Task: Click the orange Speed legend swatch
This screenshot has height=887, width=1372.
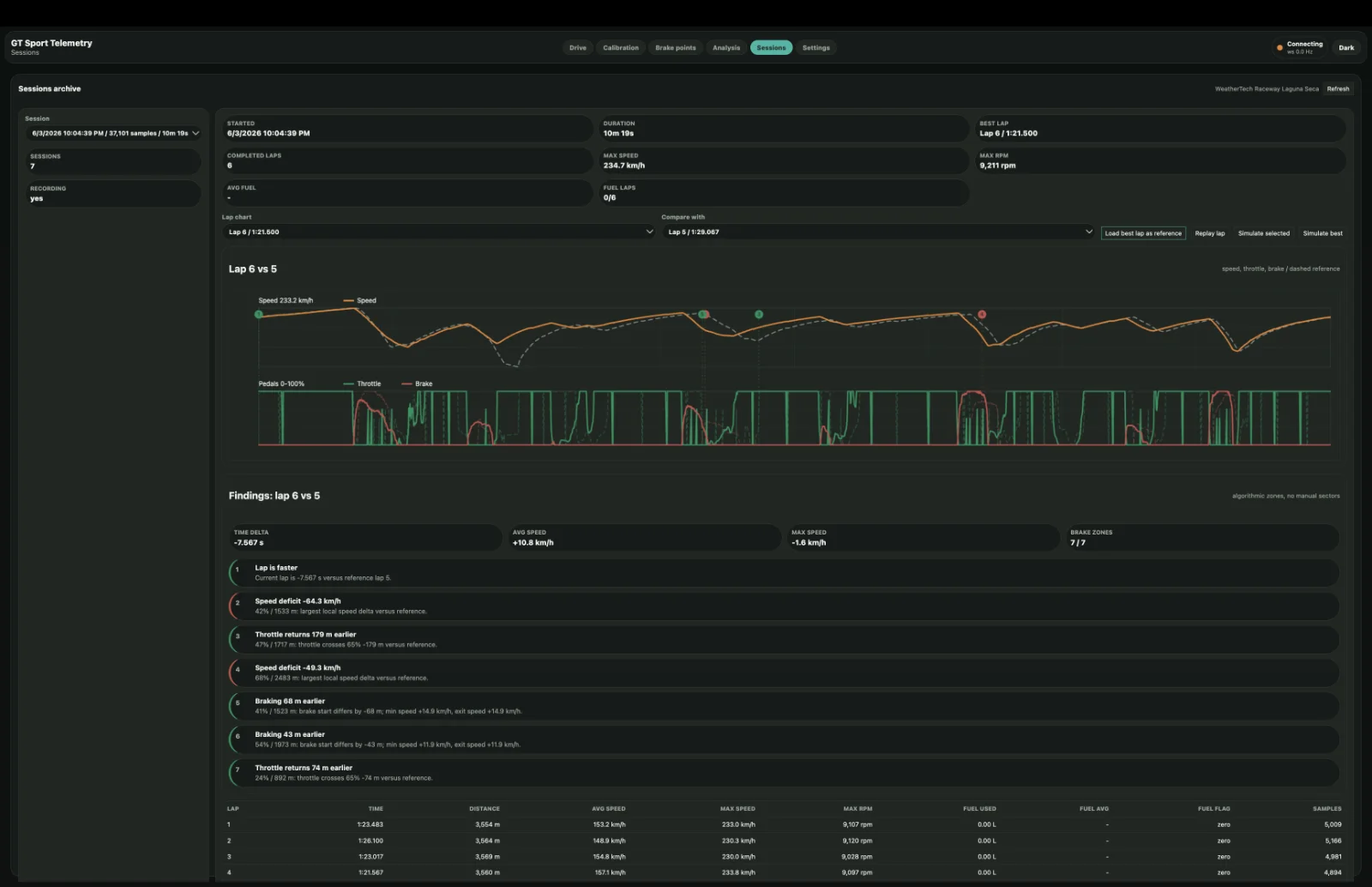Action: click(x=348, y=301)
